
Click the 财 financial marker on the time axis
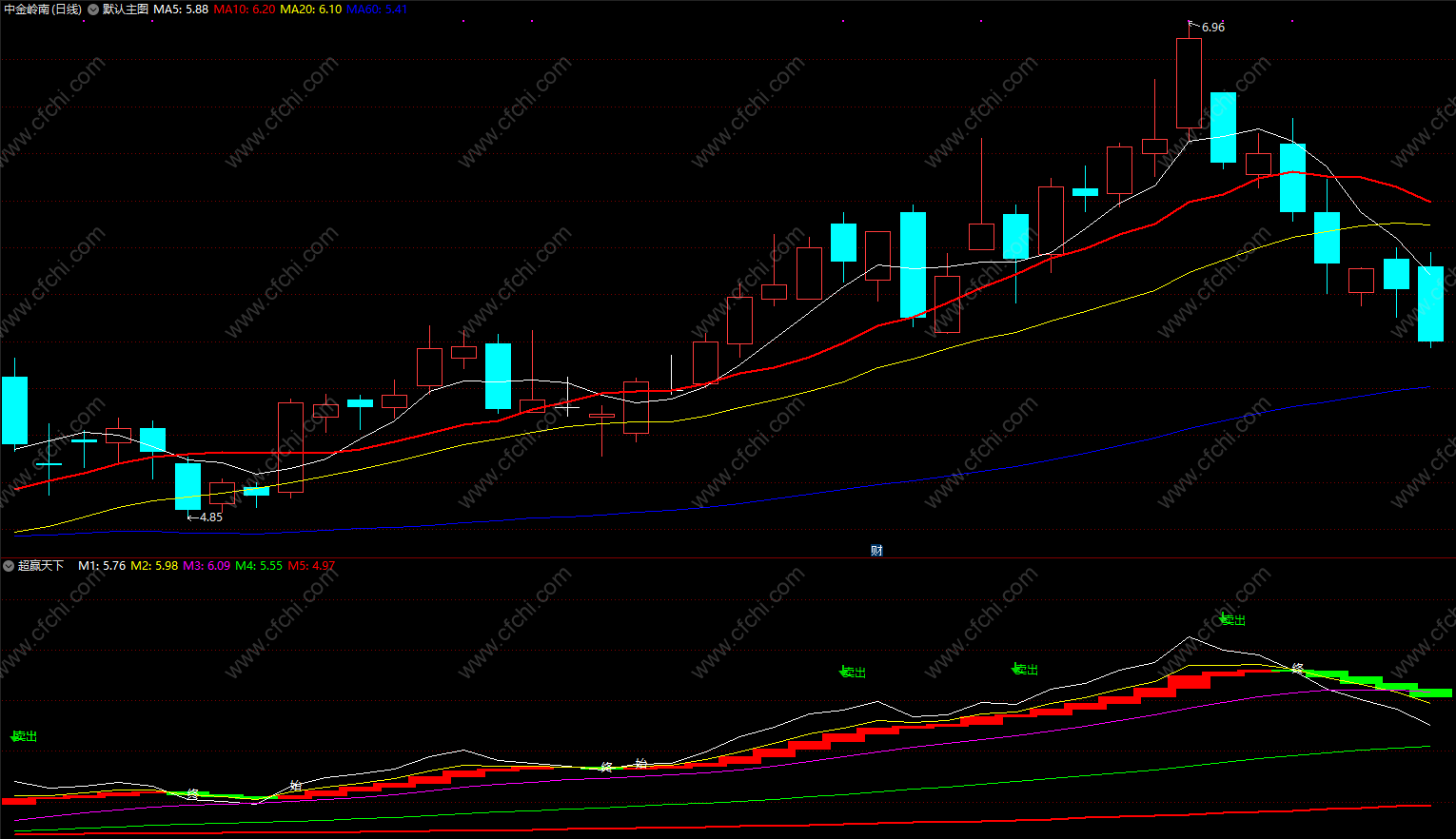click(876, 550)
